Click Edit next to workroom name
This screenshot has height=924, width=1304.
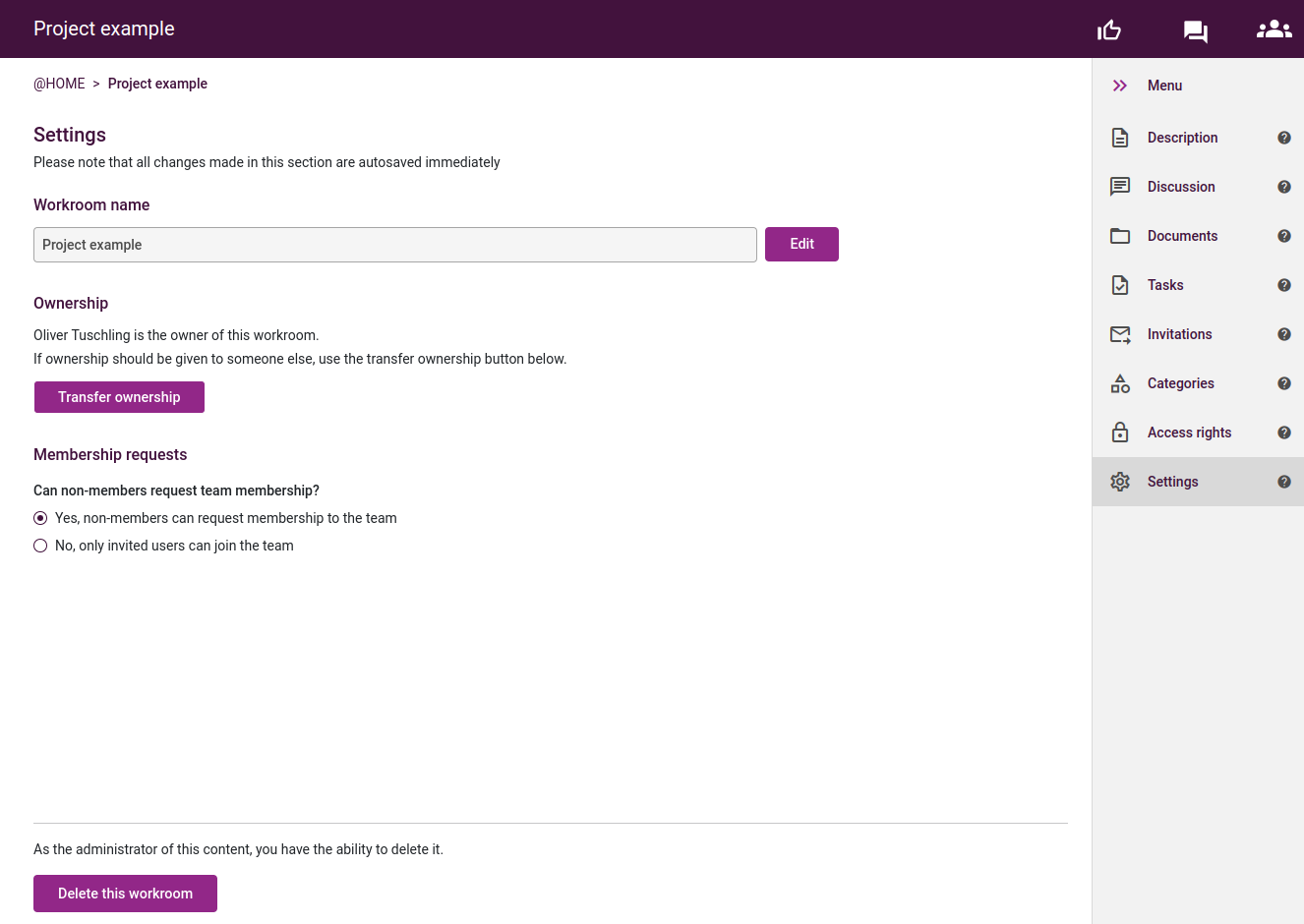801,244
